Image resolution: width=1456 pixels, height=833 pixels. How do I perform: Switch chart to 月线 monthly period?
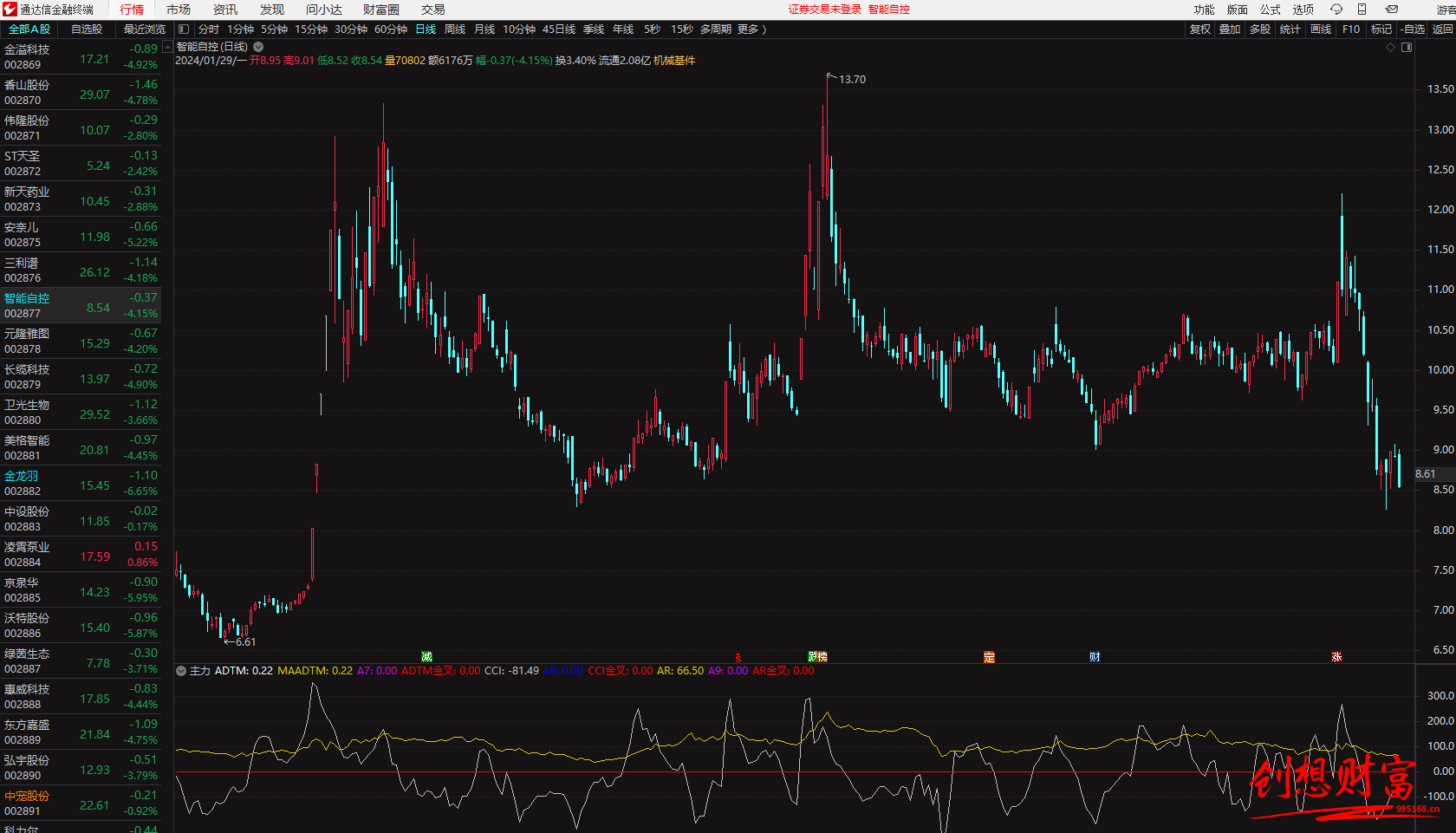(484, 29)
